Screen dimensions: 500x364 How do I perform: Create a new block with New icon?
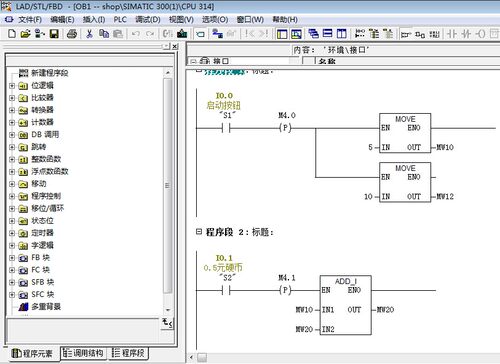point(12,34)
